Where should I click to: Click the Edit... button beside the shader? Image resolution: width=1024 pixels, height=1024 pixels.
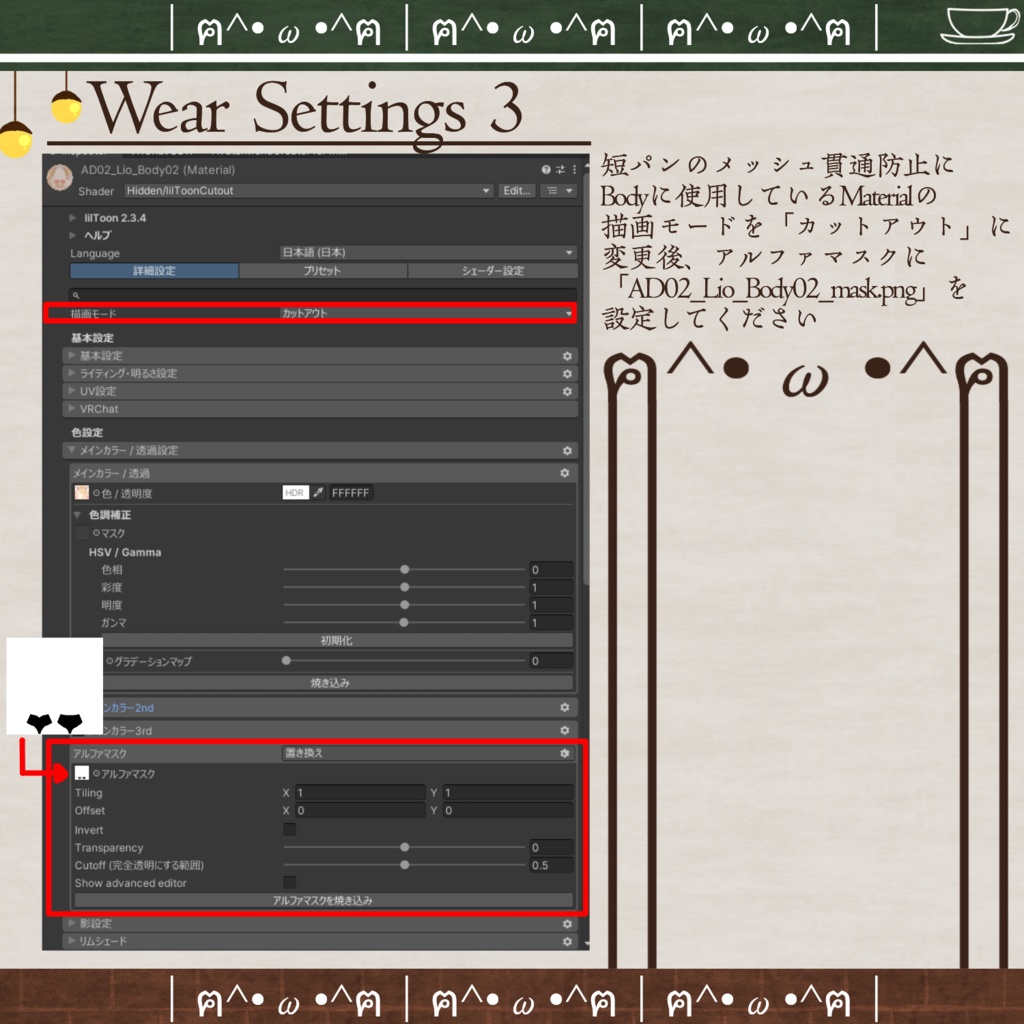[x=517, y=191]
